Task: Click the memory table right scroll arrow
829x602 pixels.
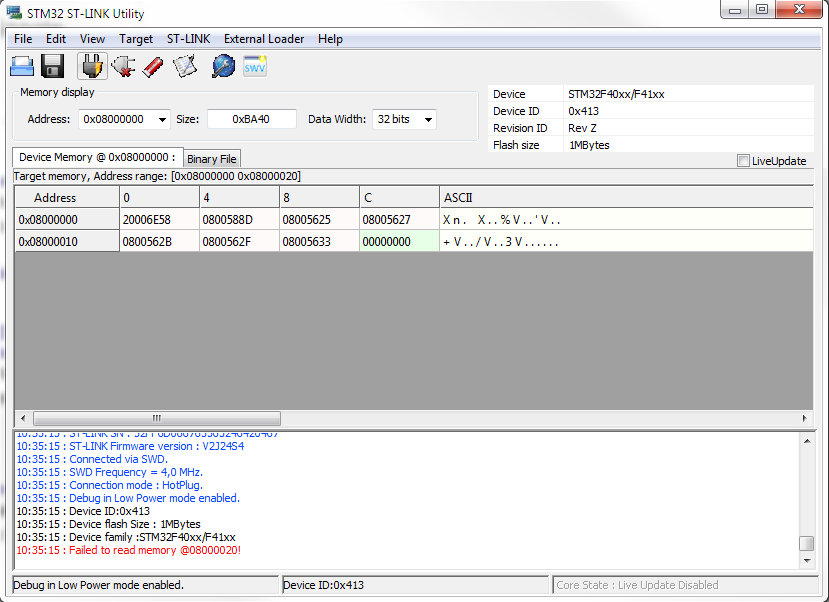Action: point(805,418)
